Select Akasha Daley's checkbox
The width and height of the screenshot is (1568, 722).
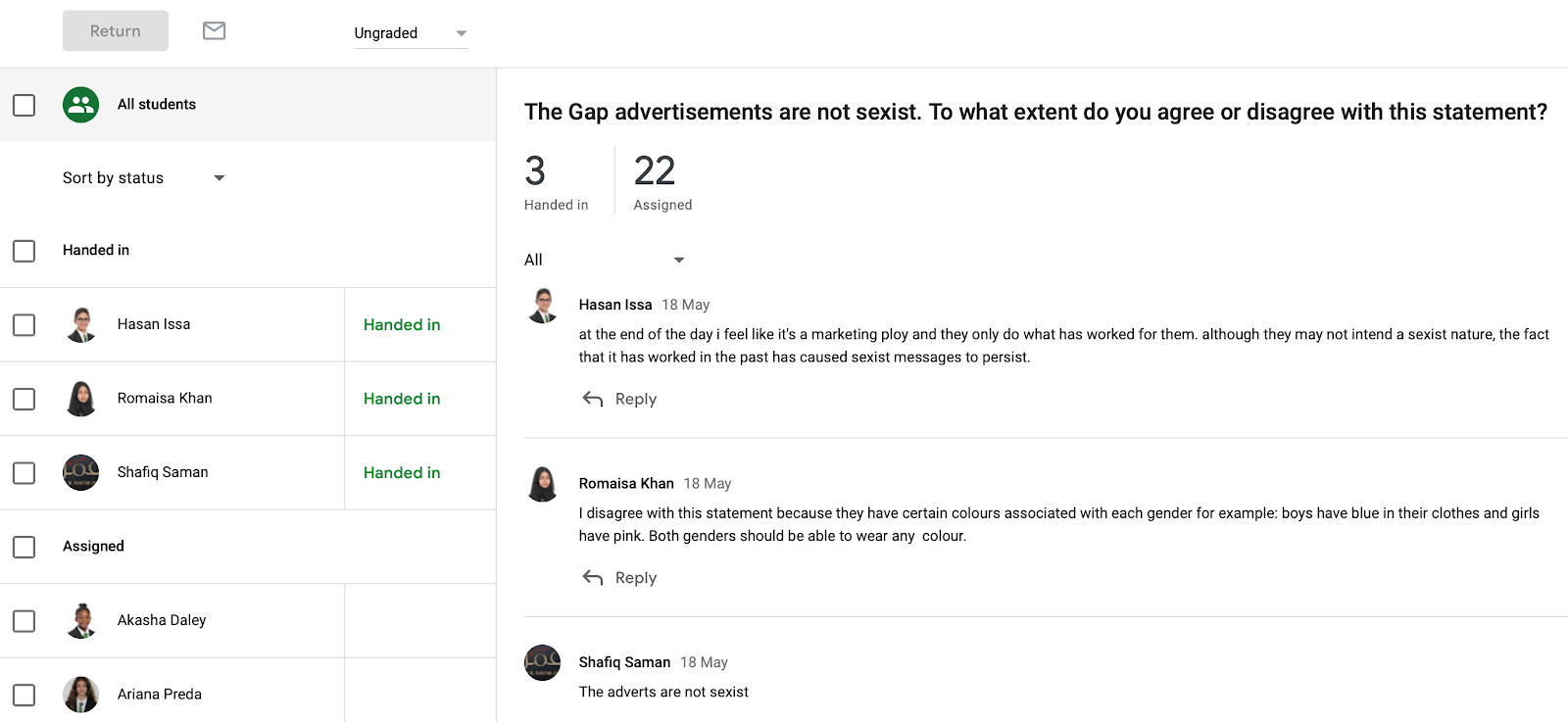(x=24, y=621)
